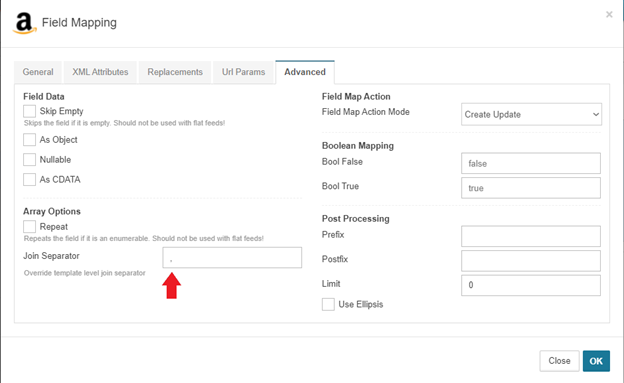This screenshot has width=624, height=383.
Task: Click the Bool False label
Action: pos(342,162)
